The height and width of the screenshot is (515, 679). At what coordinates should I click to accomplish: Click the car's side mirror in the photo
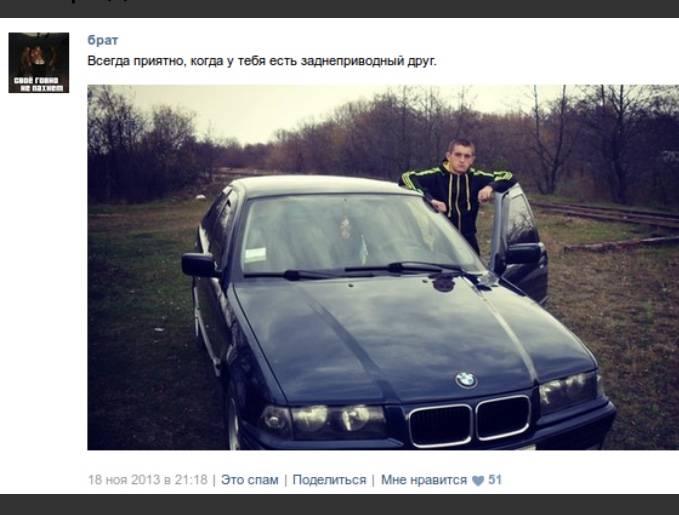tap(199, 265)
